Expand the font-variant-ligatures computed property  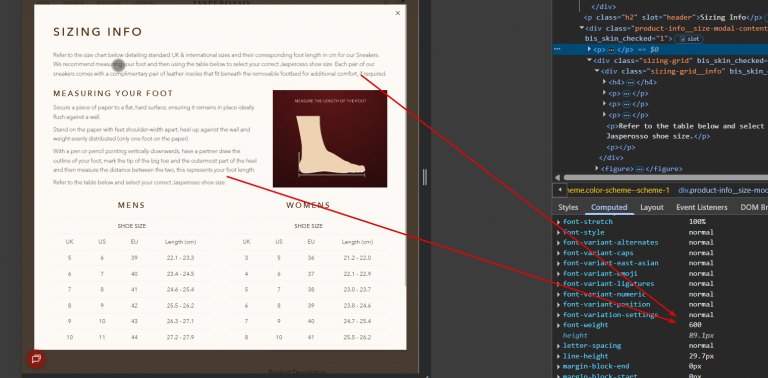(559, 284)
